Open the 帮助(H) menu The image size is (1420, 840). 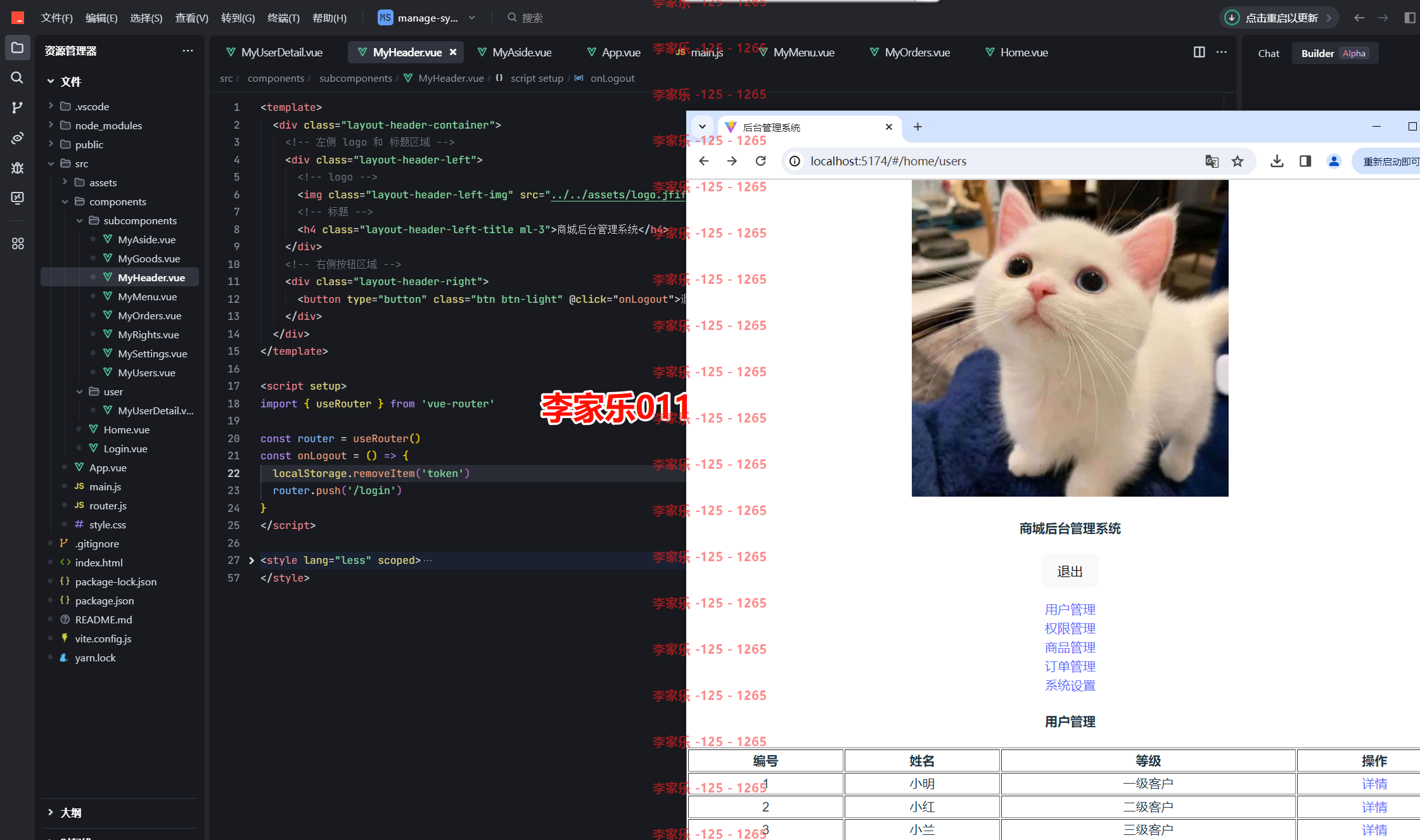pos(329,18)
